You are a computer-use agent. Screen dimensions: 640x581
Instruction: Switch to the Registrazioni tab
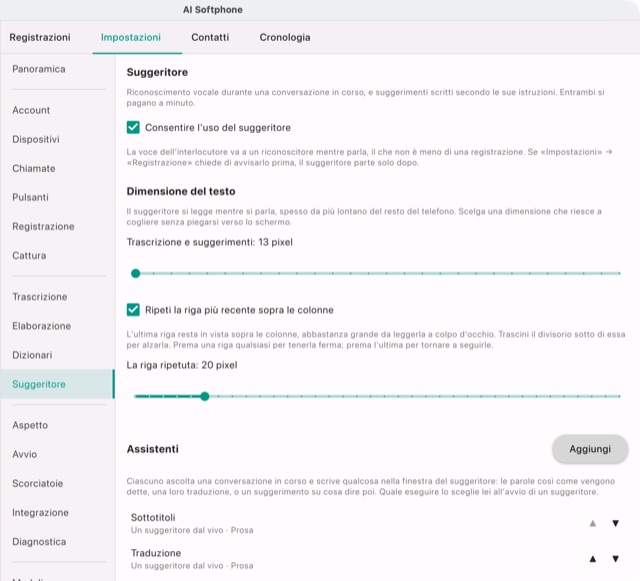[x=40, y=37]
